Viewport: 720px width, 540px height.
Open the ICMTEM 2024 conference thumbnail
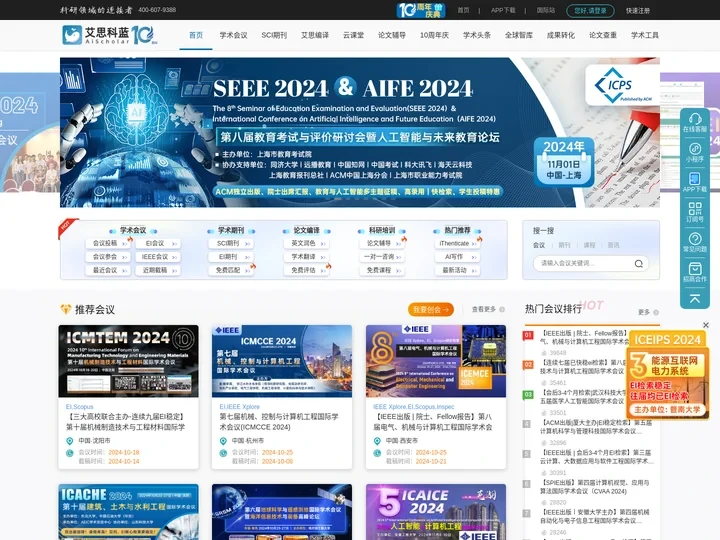(x=129, y=361)
